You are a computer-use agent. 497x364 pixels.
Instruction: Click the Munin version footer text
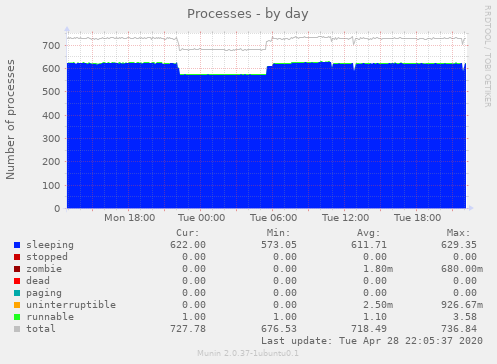point(248,353)
